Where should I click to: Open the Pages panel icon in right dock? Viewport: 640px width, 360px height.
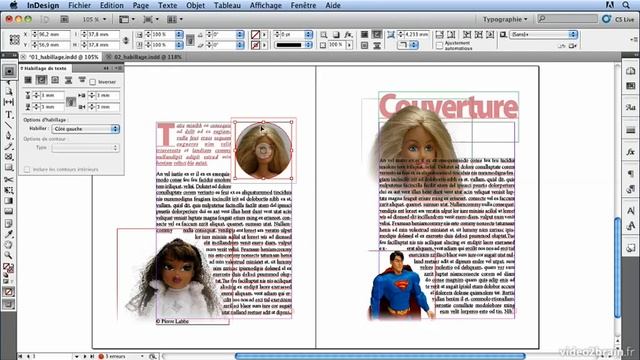click(x=630, y=71)
